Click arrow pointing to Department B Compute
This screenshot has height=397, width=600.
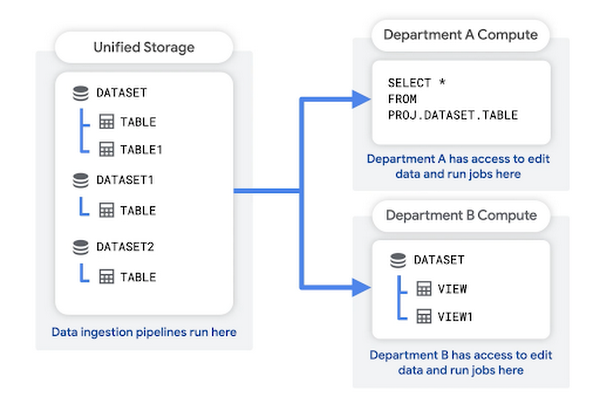coord(360,287)
